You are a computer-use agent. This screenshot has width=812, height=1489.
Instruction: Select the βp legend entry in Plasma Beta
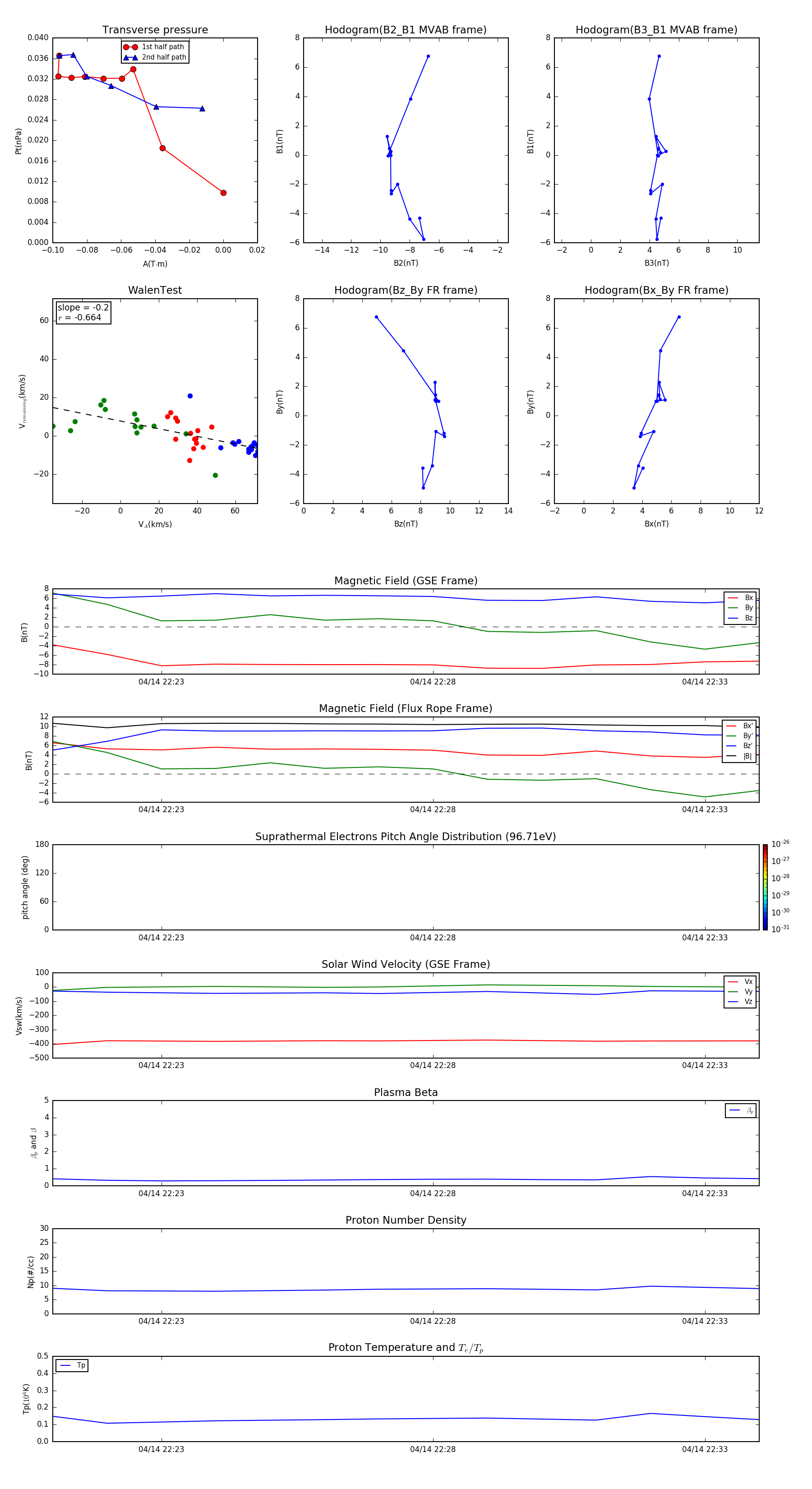coord(741,1110)
